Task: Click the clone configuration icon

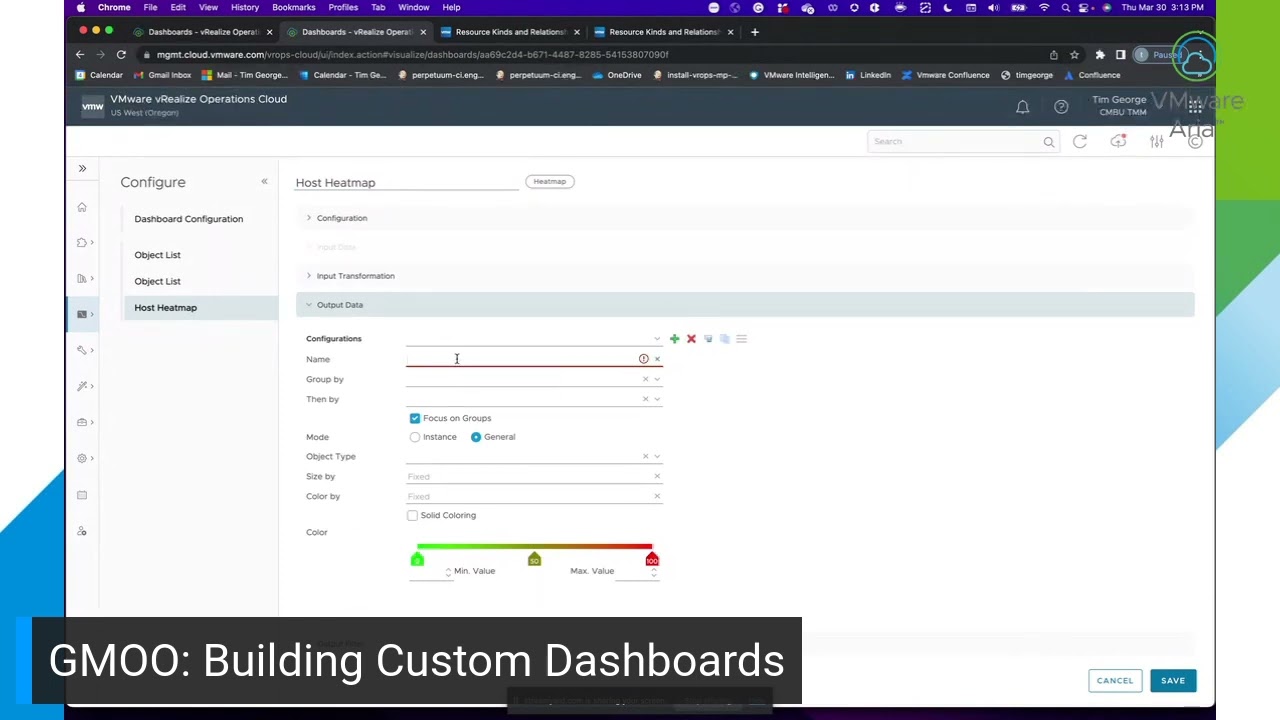Action: pyautogui.click(x=725, y=339)
